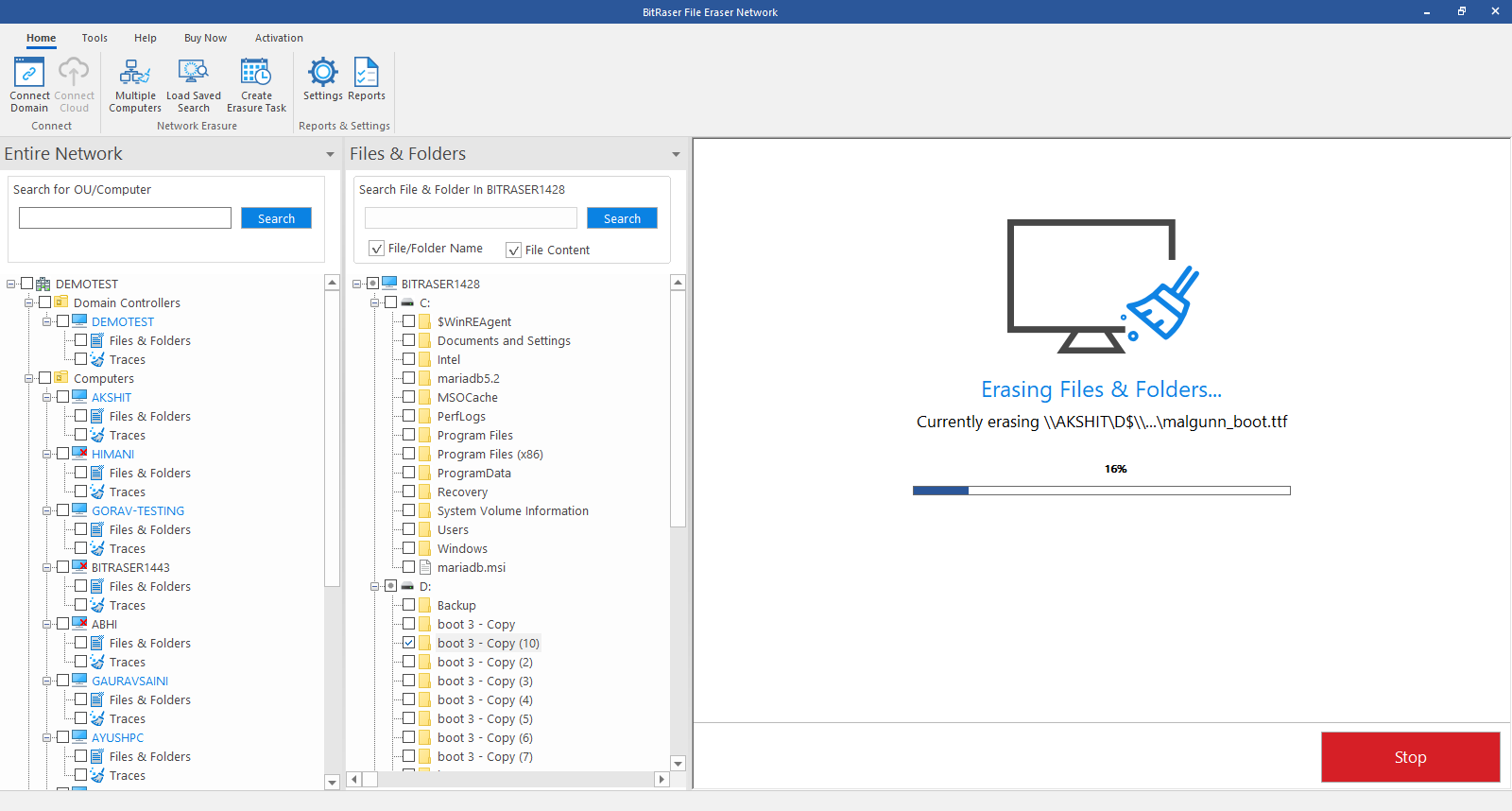Image resolution: width=1512 pixels, height=811 pixels.
Task: Open the Help ribbon tab
Action: click(146, 38)
